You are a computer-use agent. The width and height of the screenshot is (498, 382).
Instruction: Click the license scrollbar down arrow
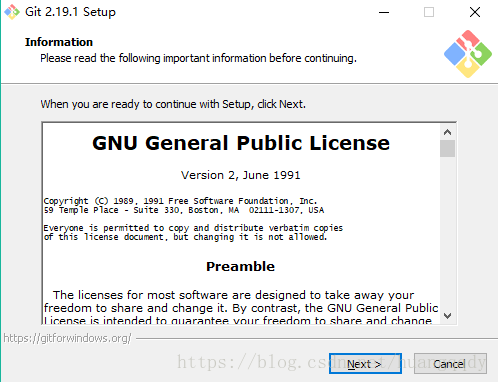pos(447,315)
